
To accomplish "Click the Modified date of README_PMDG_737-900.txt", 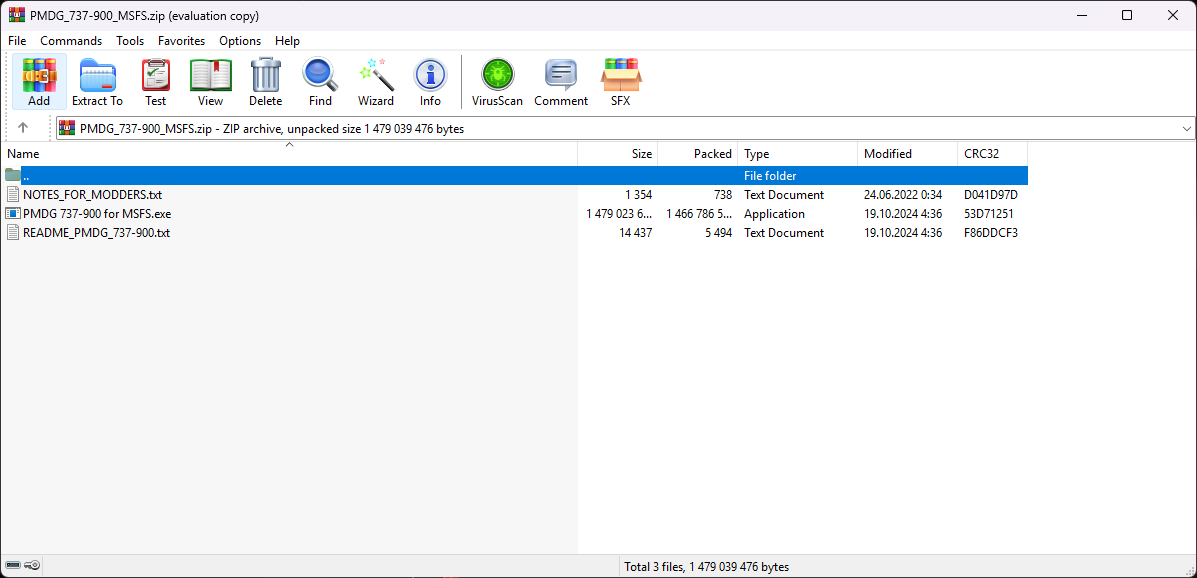I will (x=902, y=233).
